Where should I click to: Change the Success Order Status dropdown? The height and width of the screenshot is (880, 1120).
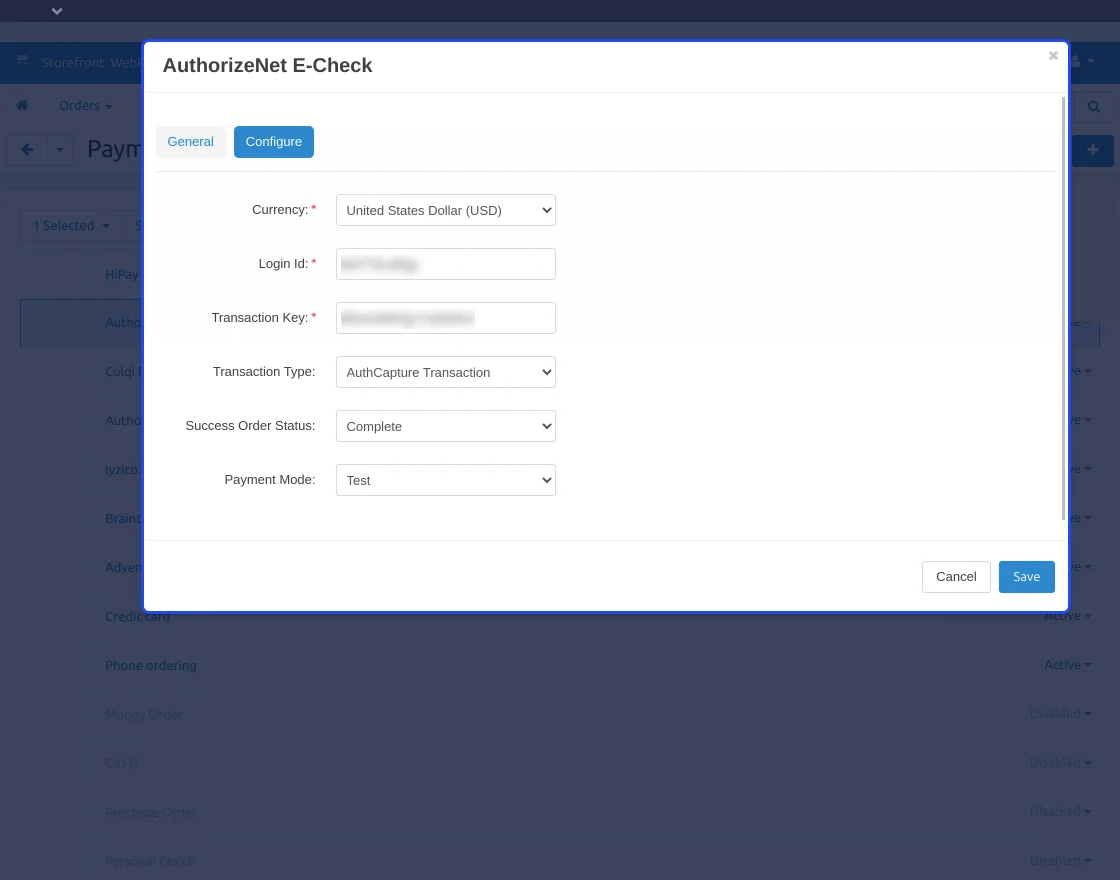point(446,426)
